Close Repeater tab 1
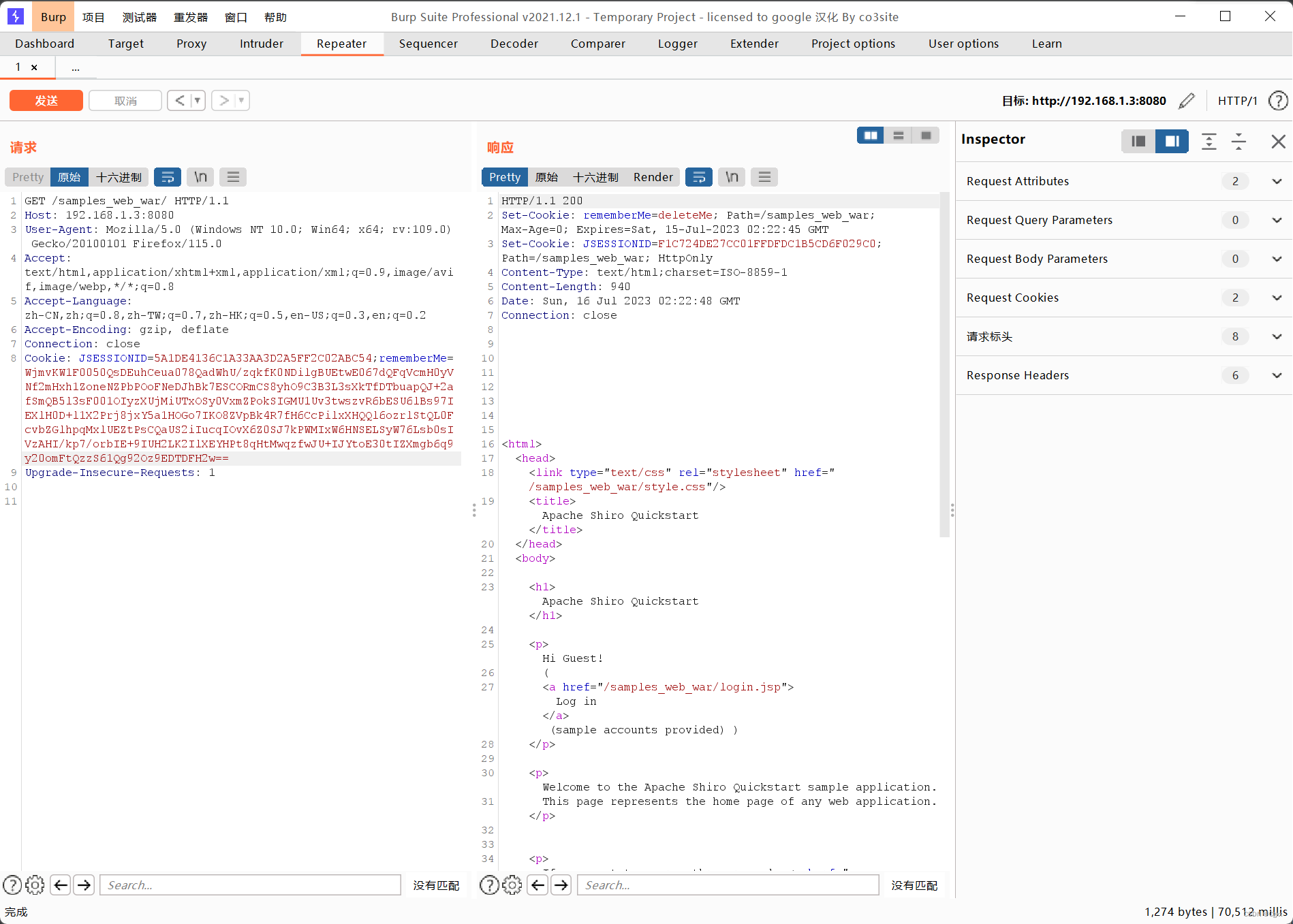 coord(34,67)
